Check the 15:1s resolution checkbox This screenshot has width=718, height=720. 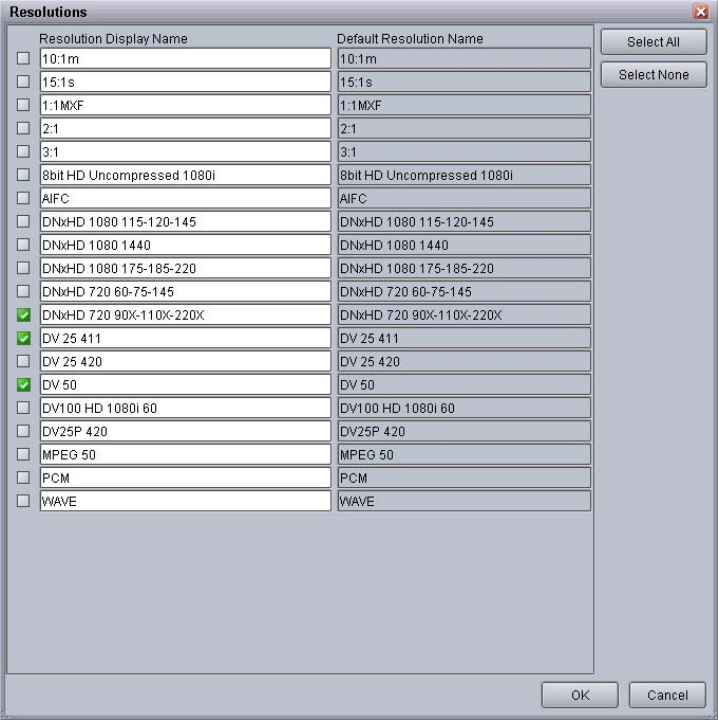point(23,82)
